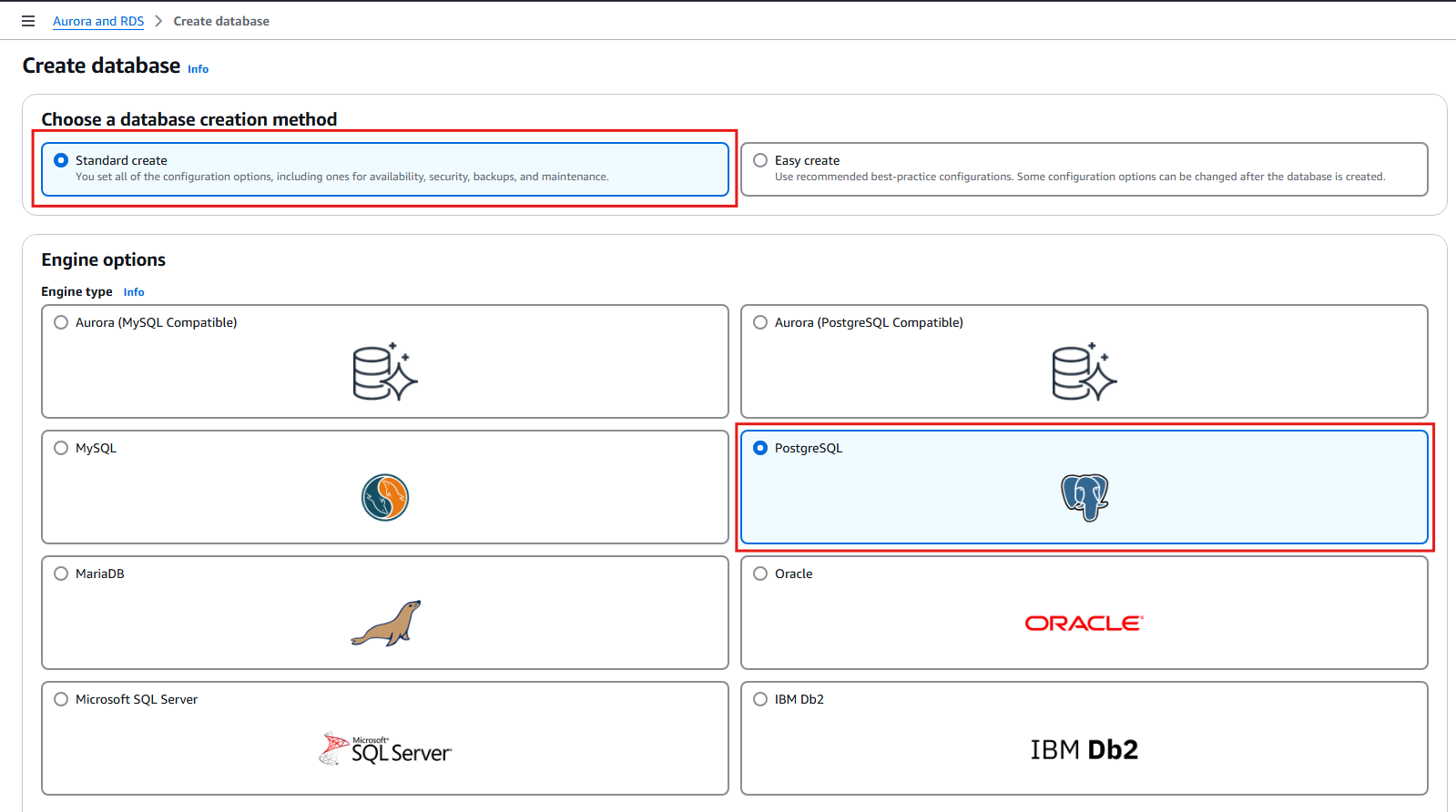Click the Engine options heading
1456x812 pixels.
click(x=104, y=259)
